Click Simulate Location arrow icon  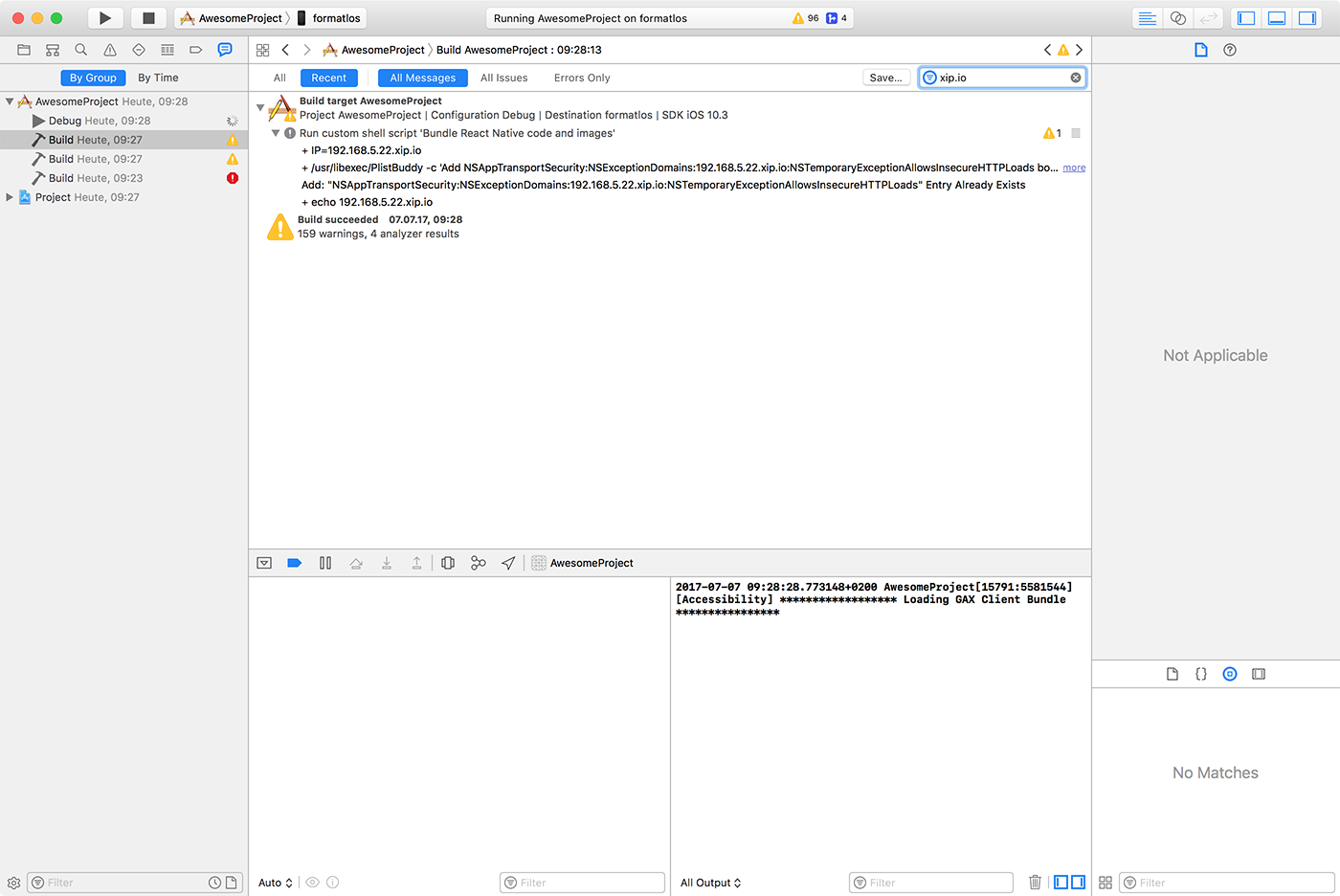(508, 563)
